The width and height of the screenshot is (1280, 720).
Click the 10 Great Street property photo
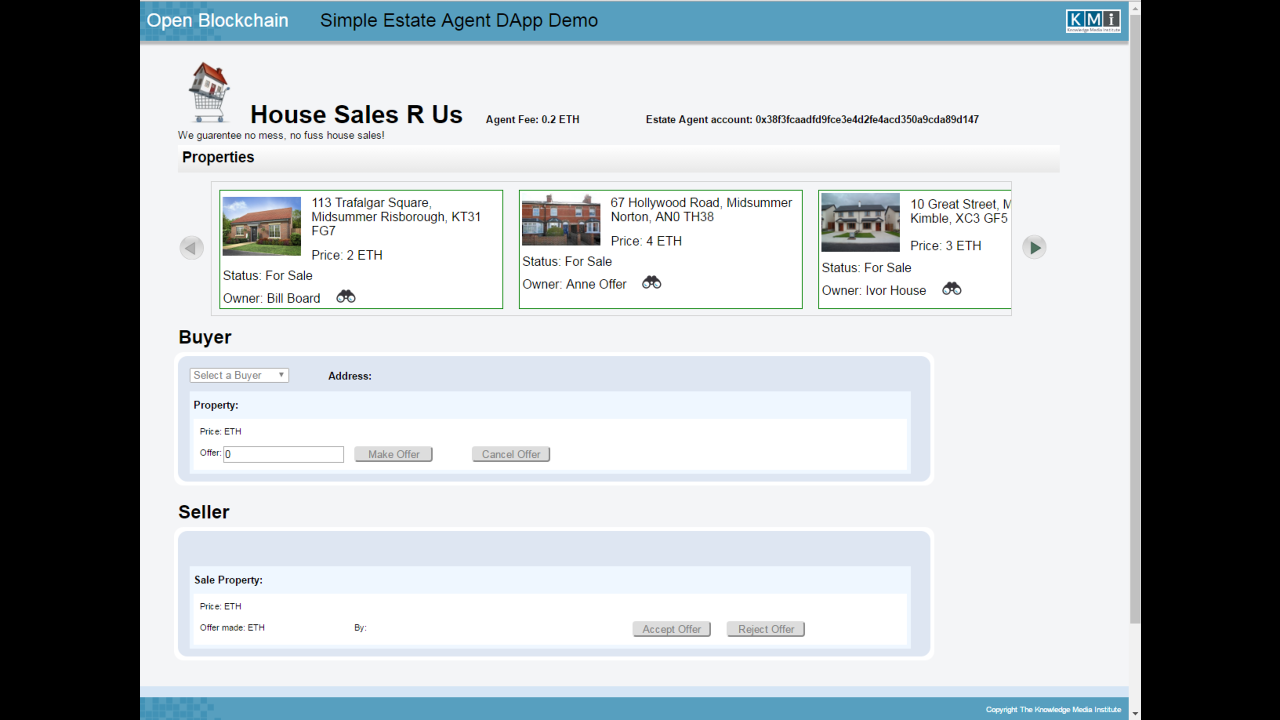pyautogui.click(x=859, y=222)
